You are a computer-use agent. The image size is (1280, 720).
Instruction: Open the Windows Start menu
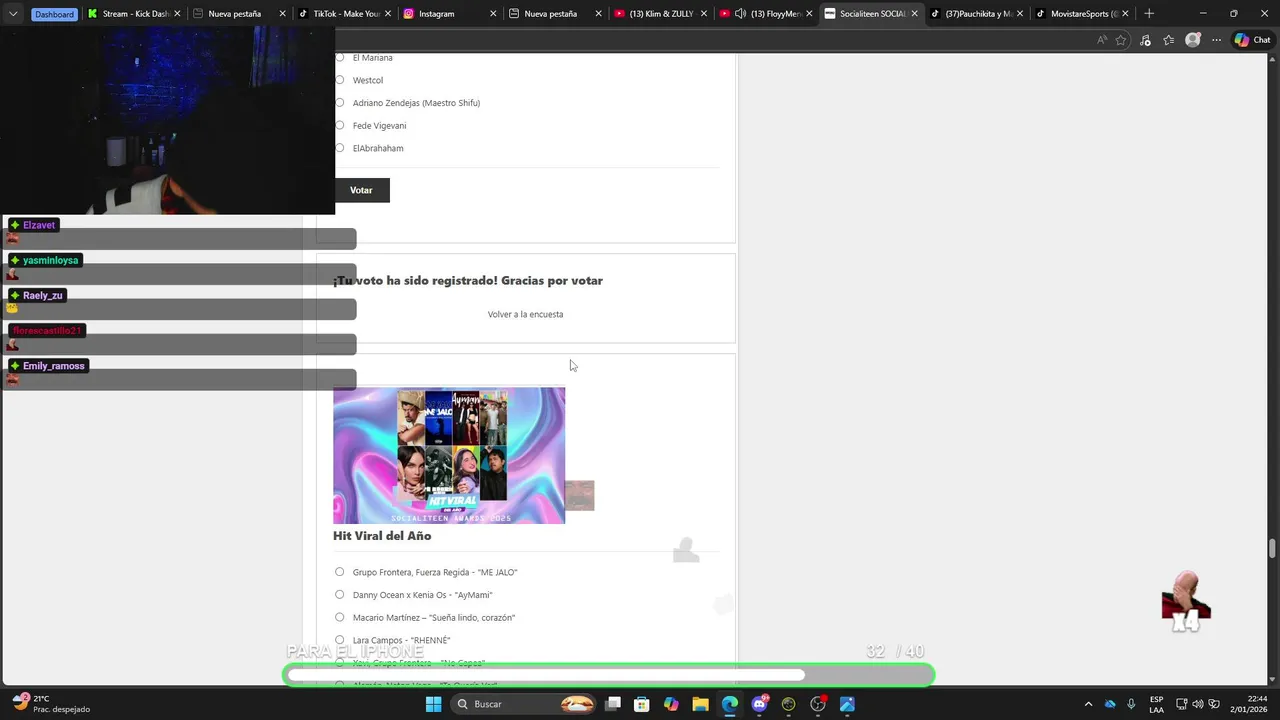pos(433,704)
